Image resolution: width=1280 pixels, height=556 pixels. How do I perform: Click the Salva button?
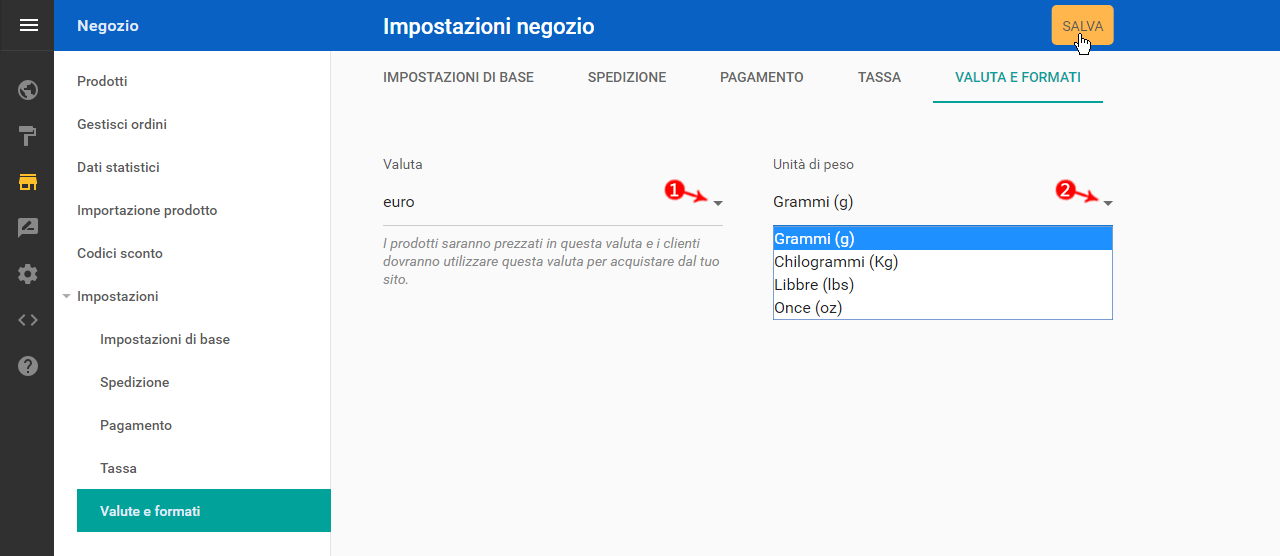point(1083,26)
